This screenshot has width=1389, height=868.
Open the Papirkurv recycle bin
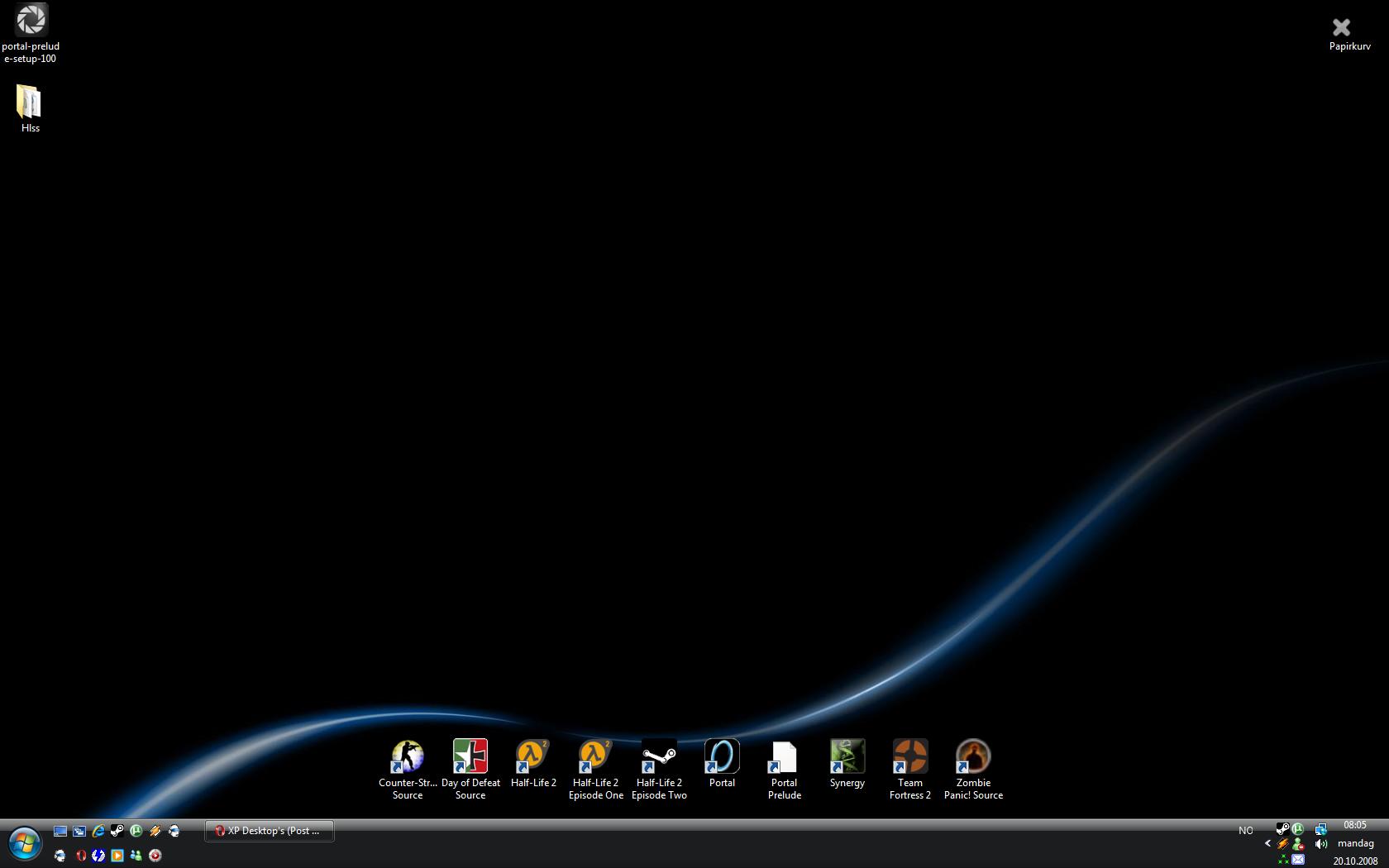(x=1349, y=35)
